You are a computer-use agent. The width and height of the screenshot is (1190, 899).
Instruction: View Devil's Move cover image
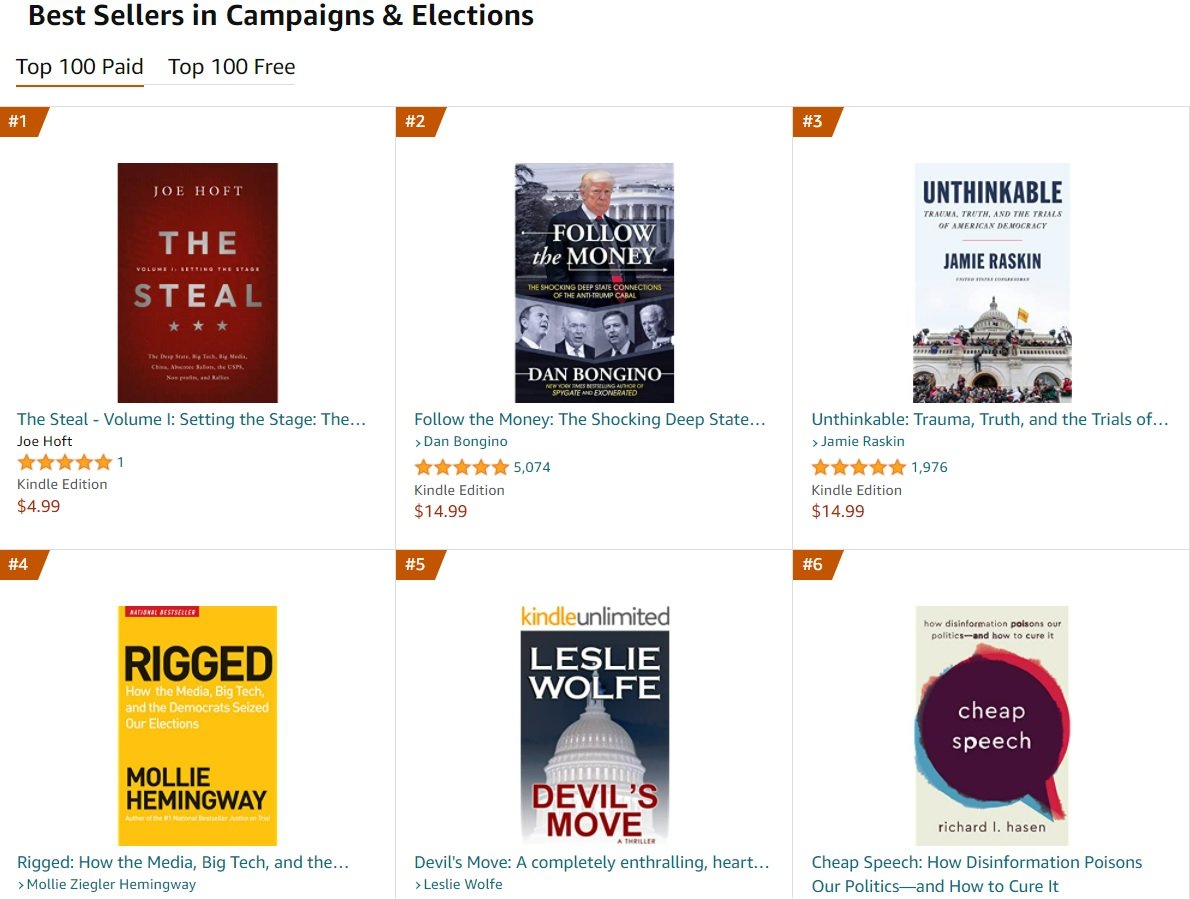(x=594, y=725)
